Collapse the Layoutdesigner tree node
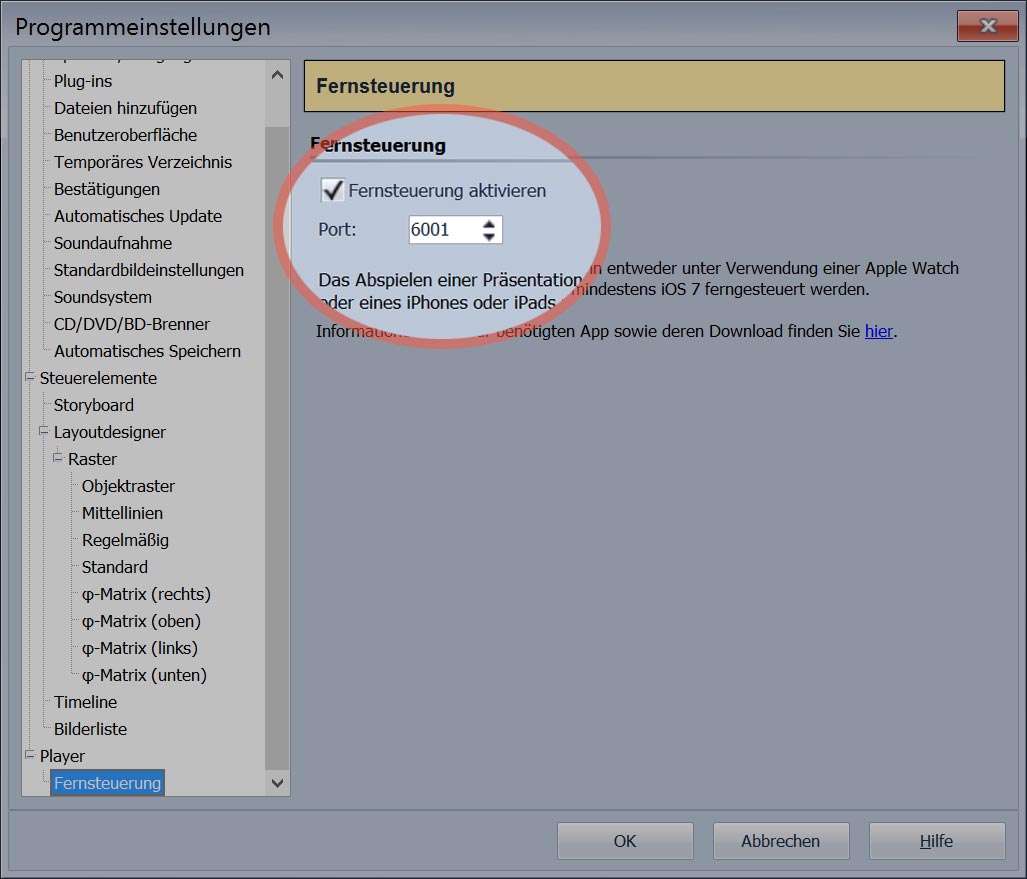 (x=43, y=432)
